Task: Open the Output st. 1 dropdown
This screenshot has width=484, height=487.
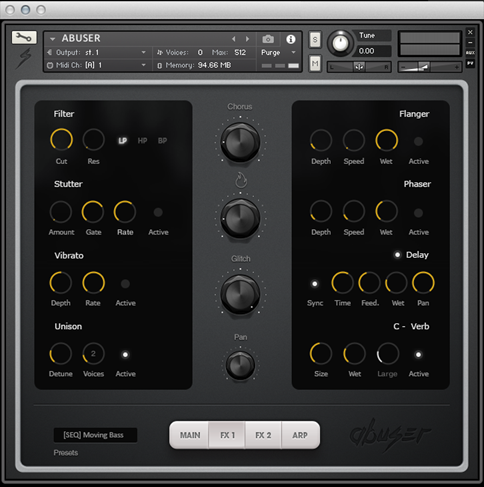Action: (144, 52)
